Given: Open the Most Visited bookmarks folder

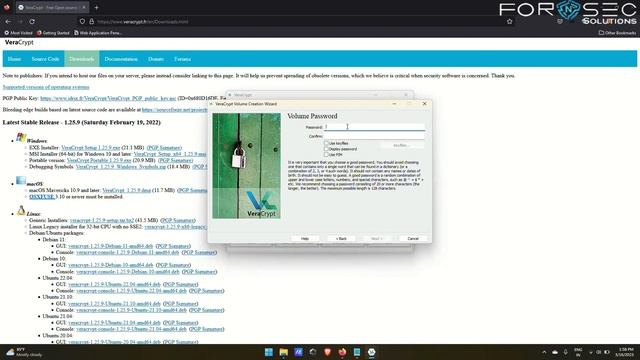Looking at the screenshot, I should (x=18, y=33).
